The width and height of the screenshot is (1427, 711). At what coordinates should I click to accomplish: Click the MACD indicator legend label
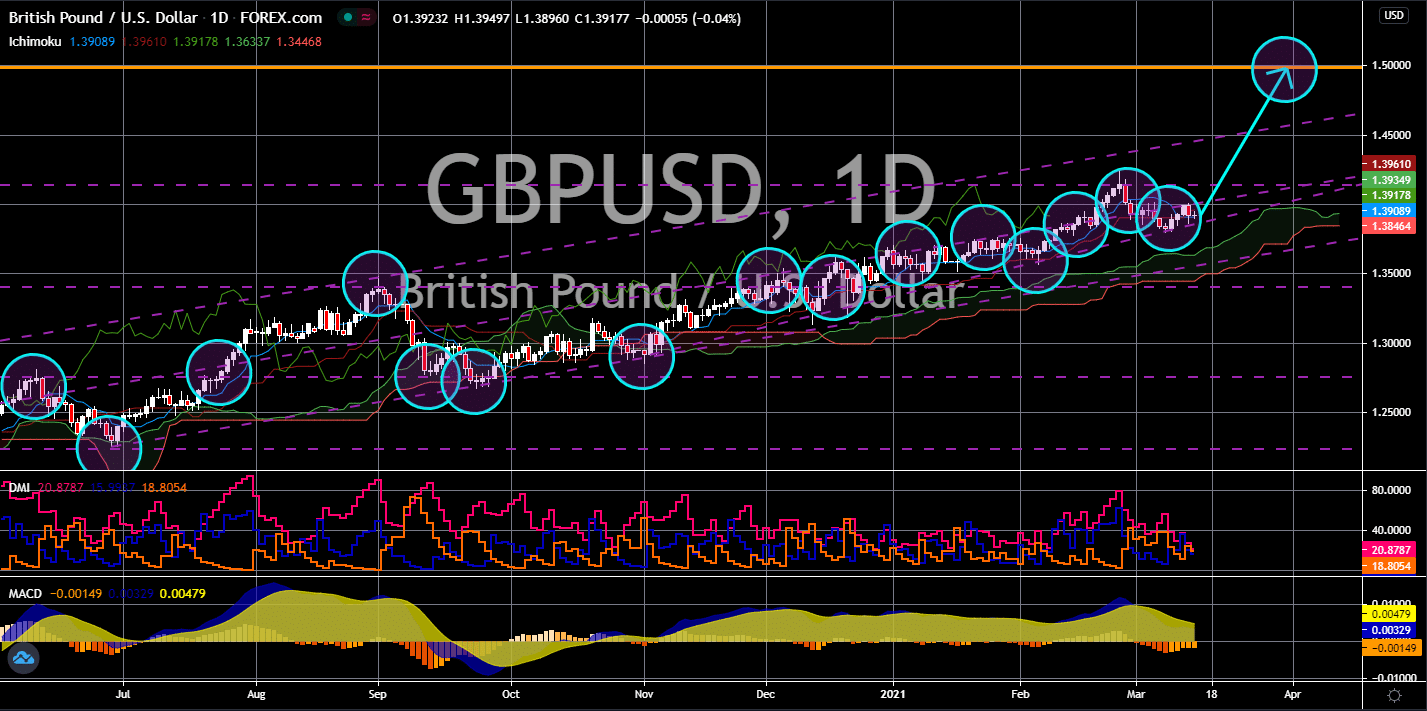tap(24, 594)
